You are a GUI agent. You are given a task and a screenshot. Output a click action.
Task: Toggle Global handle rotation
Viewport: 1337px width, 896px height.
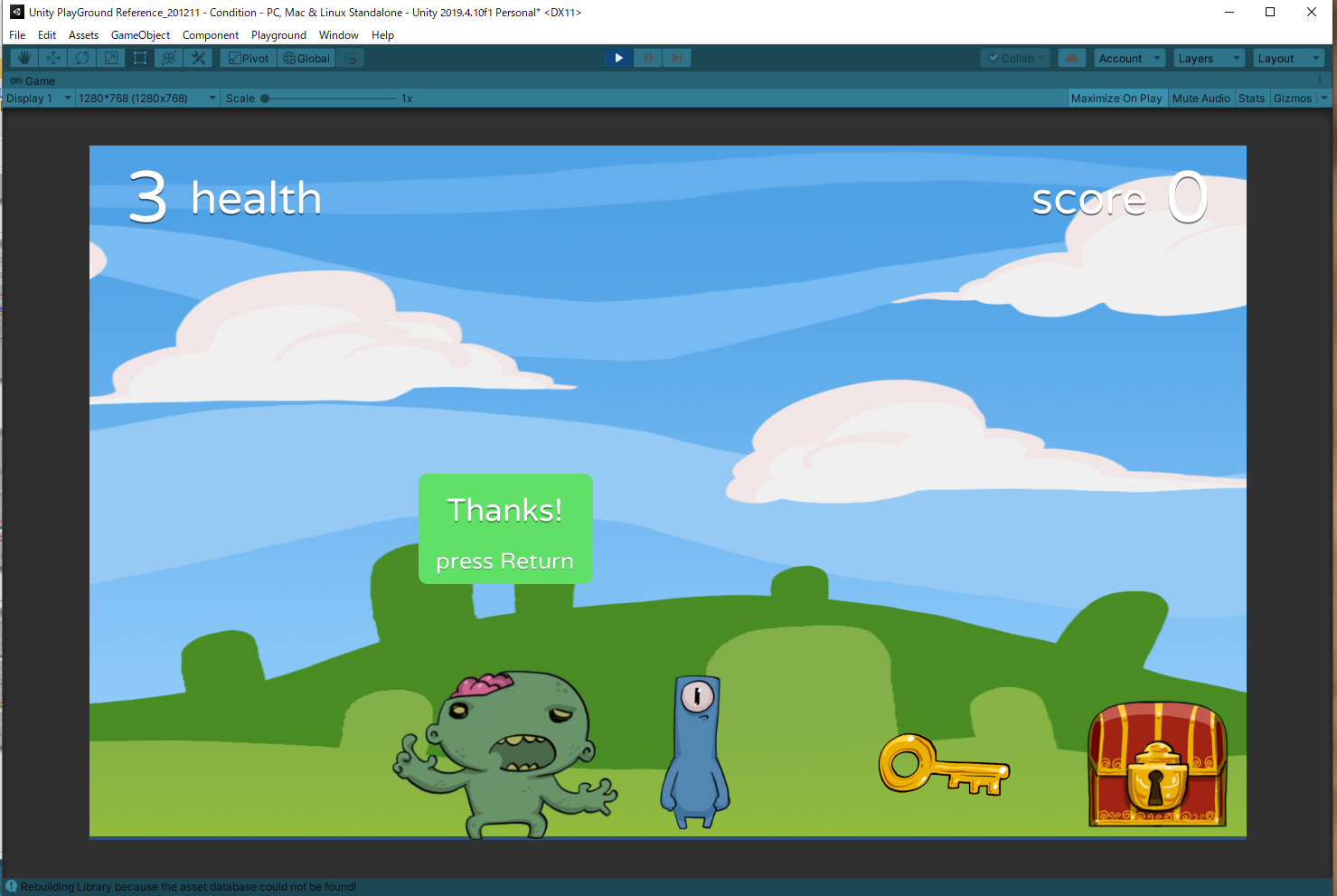(306, 58)
